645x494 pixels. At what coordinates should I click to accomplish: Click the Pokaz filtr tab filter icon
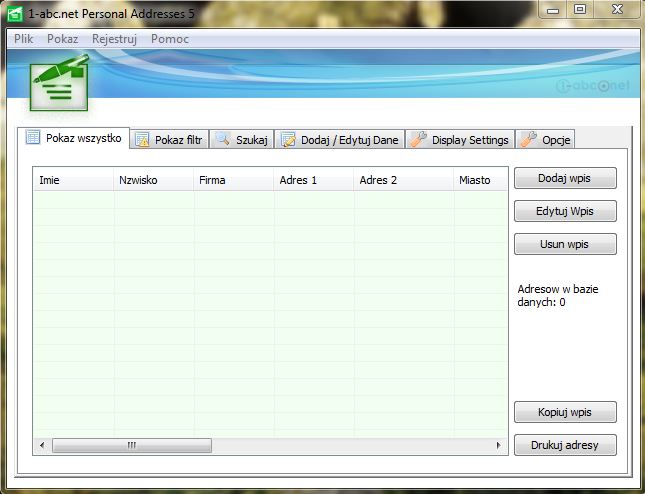[x=142, y=140]
